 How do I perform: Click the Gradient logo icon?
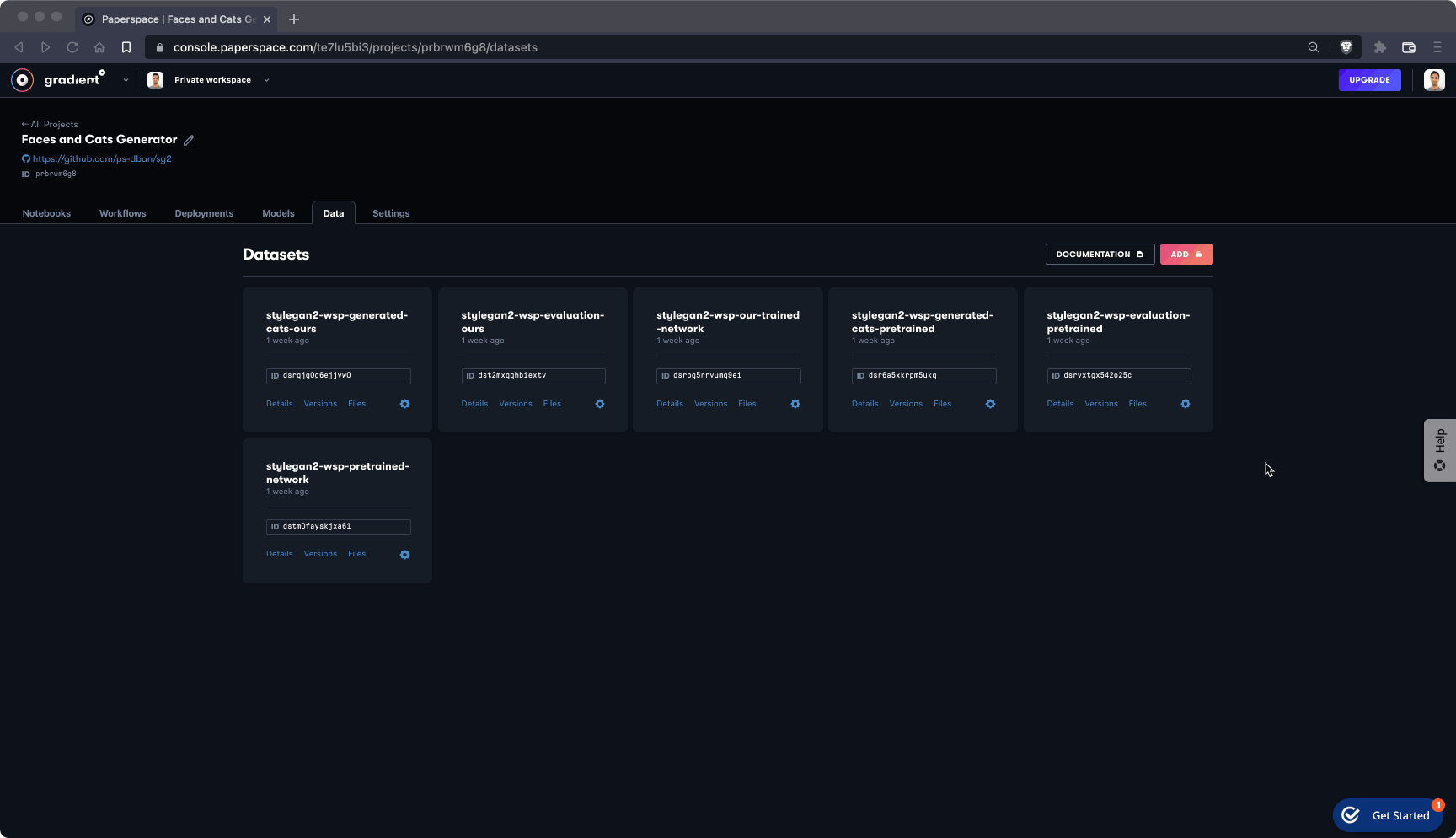pos(23,80)
